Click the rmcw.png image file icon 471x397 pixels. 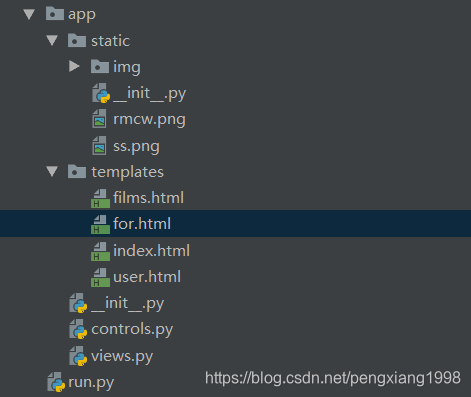[x=99, y=119]
